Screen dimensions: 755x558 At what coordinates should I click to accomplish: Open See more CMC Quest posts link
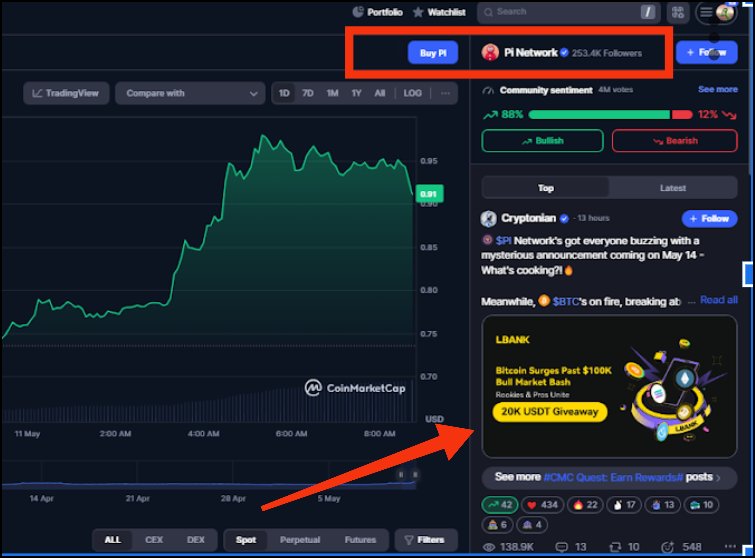[x=609, y=477]
